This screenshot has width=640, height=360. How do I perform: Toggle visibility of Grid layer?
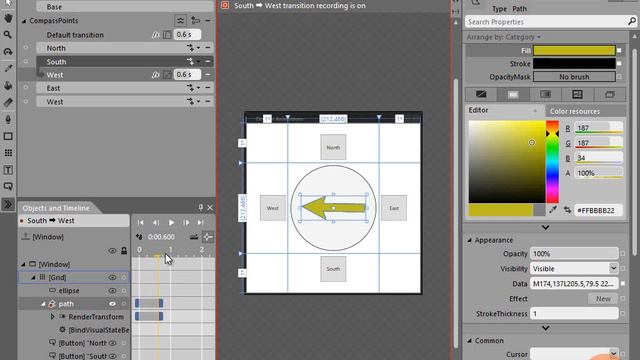point(112,278)
